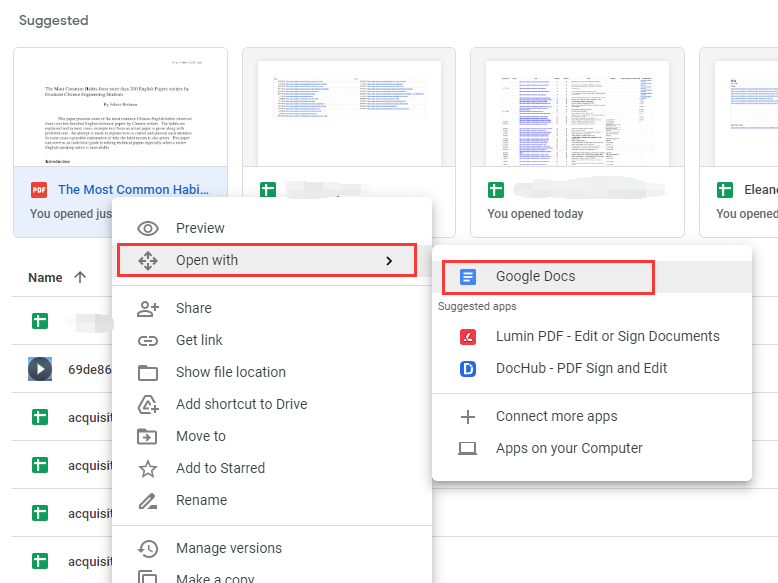Click the red PDF icon on suggested file
Image resolution: width=778 pixels, height=583 pixels.
(39, 190)
